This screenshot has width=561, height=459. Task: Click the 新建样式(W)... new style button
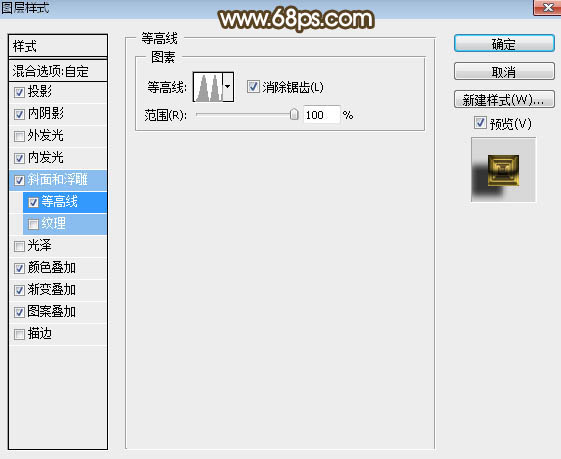[x=504, y=99]
